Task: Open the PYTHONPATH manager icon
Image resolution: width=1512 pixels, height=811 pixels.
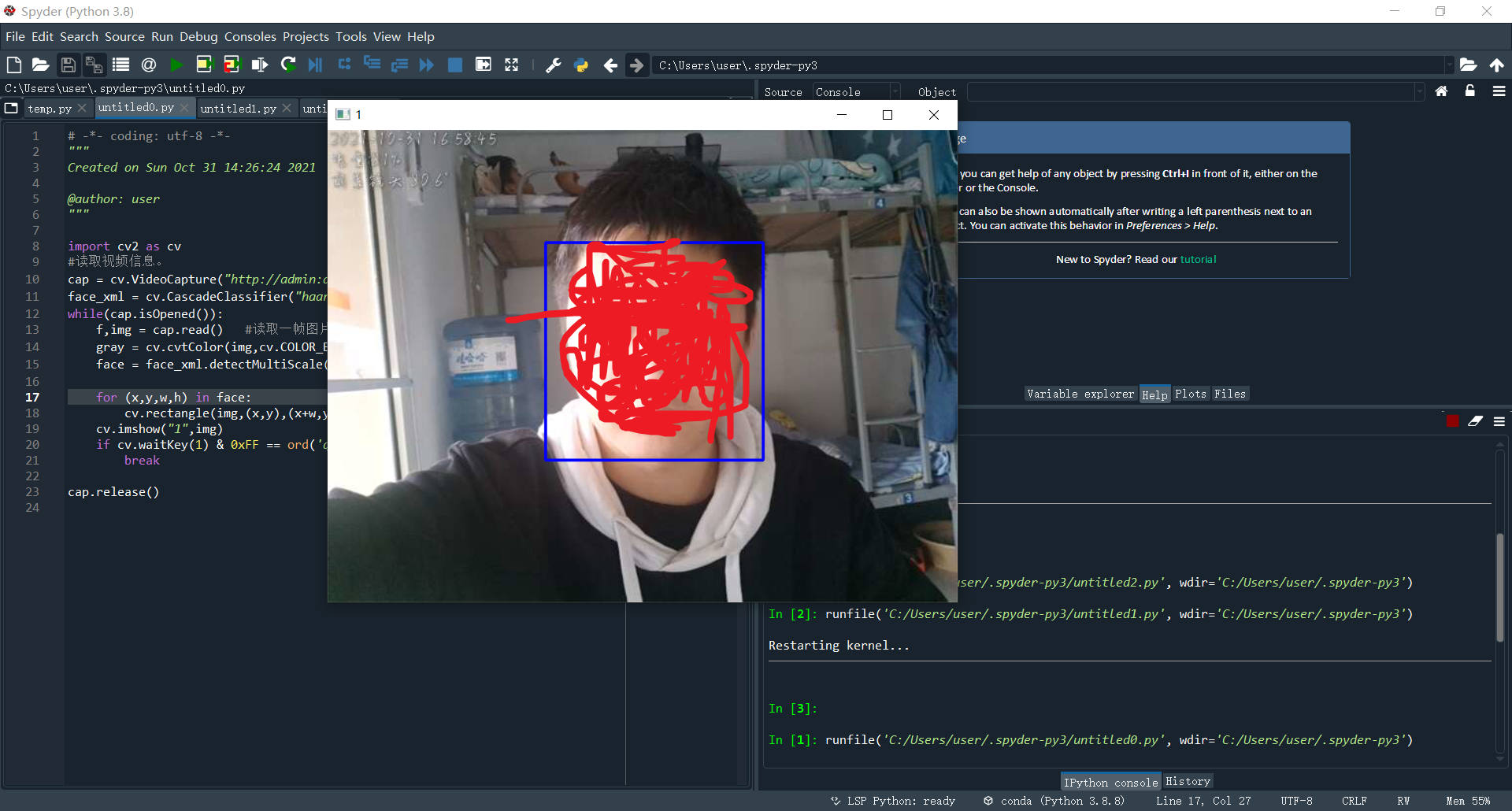Action: pos(581,65)
